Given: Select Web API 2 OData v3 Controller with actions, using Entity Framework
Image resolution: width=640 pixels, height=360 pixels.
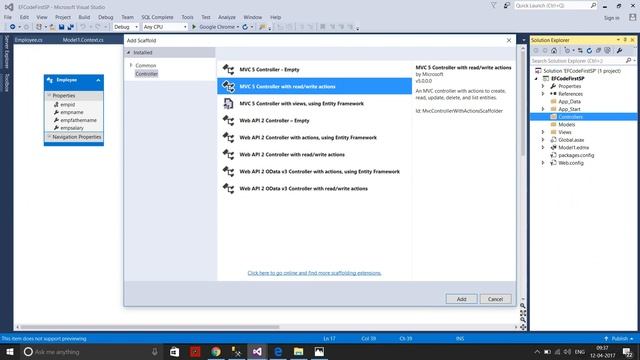Looking at the screenshot, I should tap(314, 171).
